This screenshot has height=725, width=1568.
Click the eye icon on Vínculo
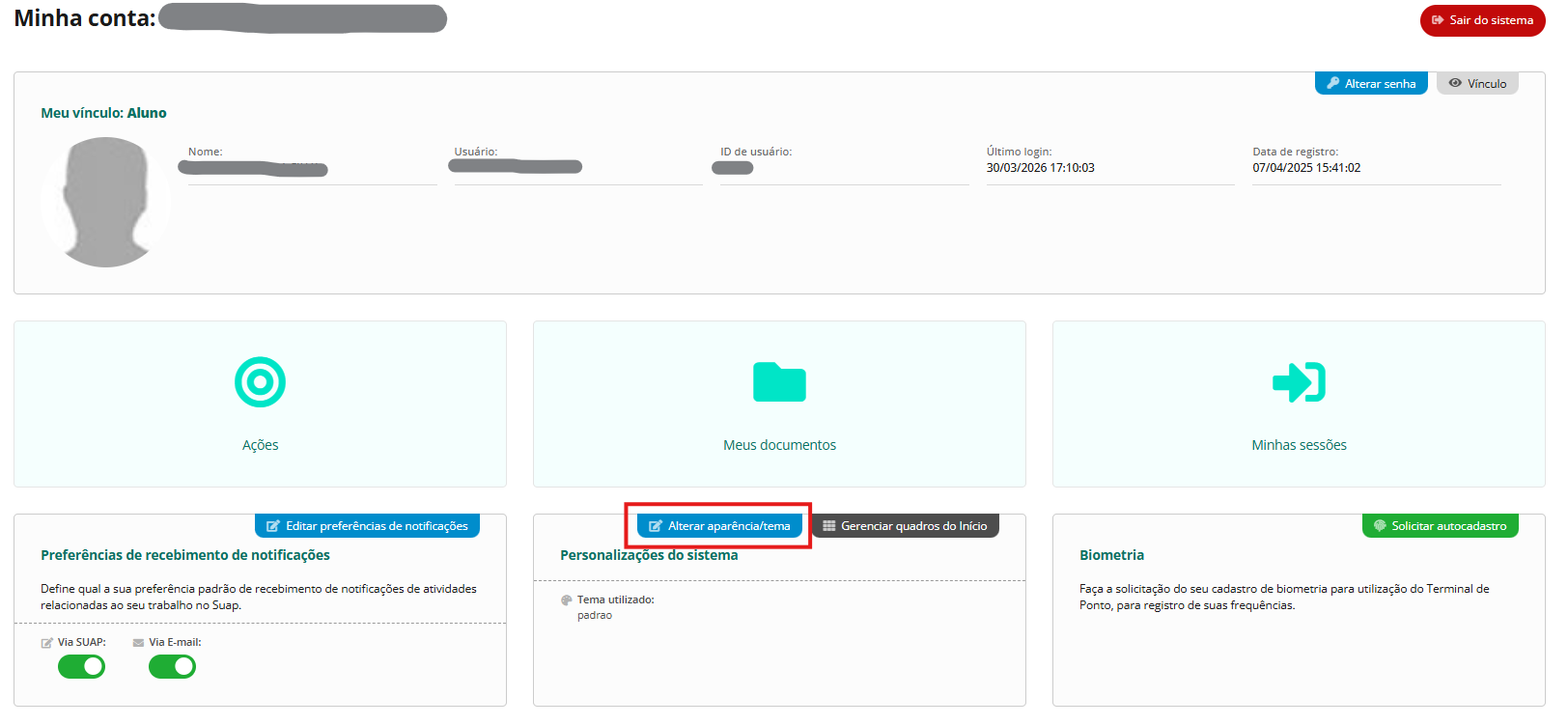(x=1455, y=84)
